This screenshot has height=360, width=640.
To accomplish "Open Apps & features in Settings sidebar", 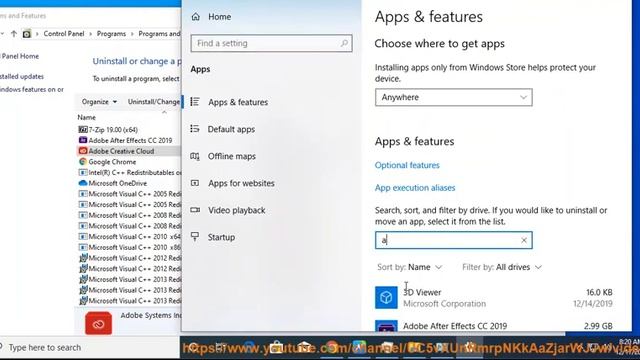I will coord(238,102).
